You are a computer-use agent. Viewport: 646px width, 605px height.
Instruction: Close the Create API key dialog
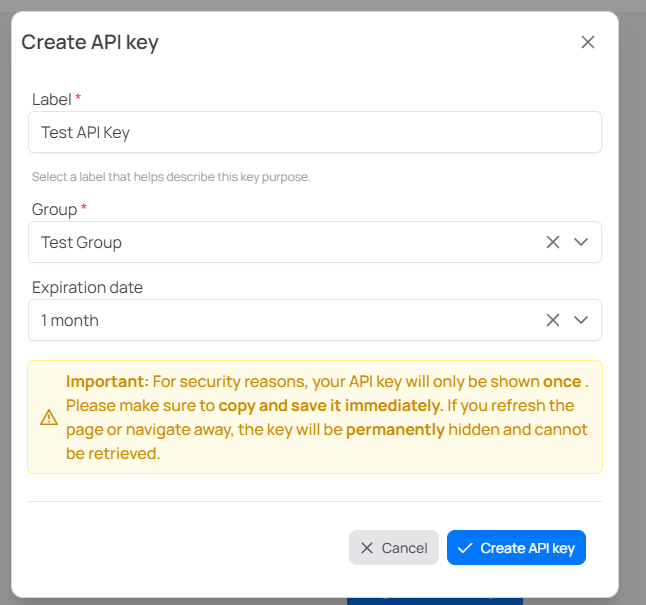pos(588,42)
